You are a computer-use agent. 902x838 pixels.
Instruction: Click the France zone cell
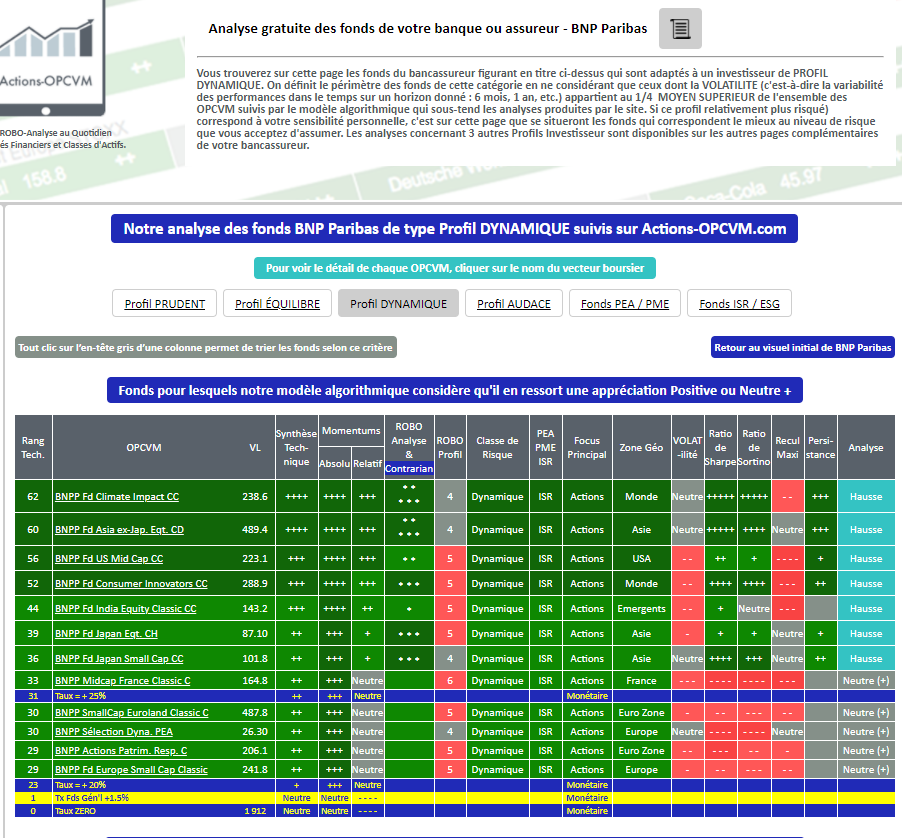coord(641,680)
